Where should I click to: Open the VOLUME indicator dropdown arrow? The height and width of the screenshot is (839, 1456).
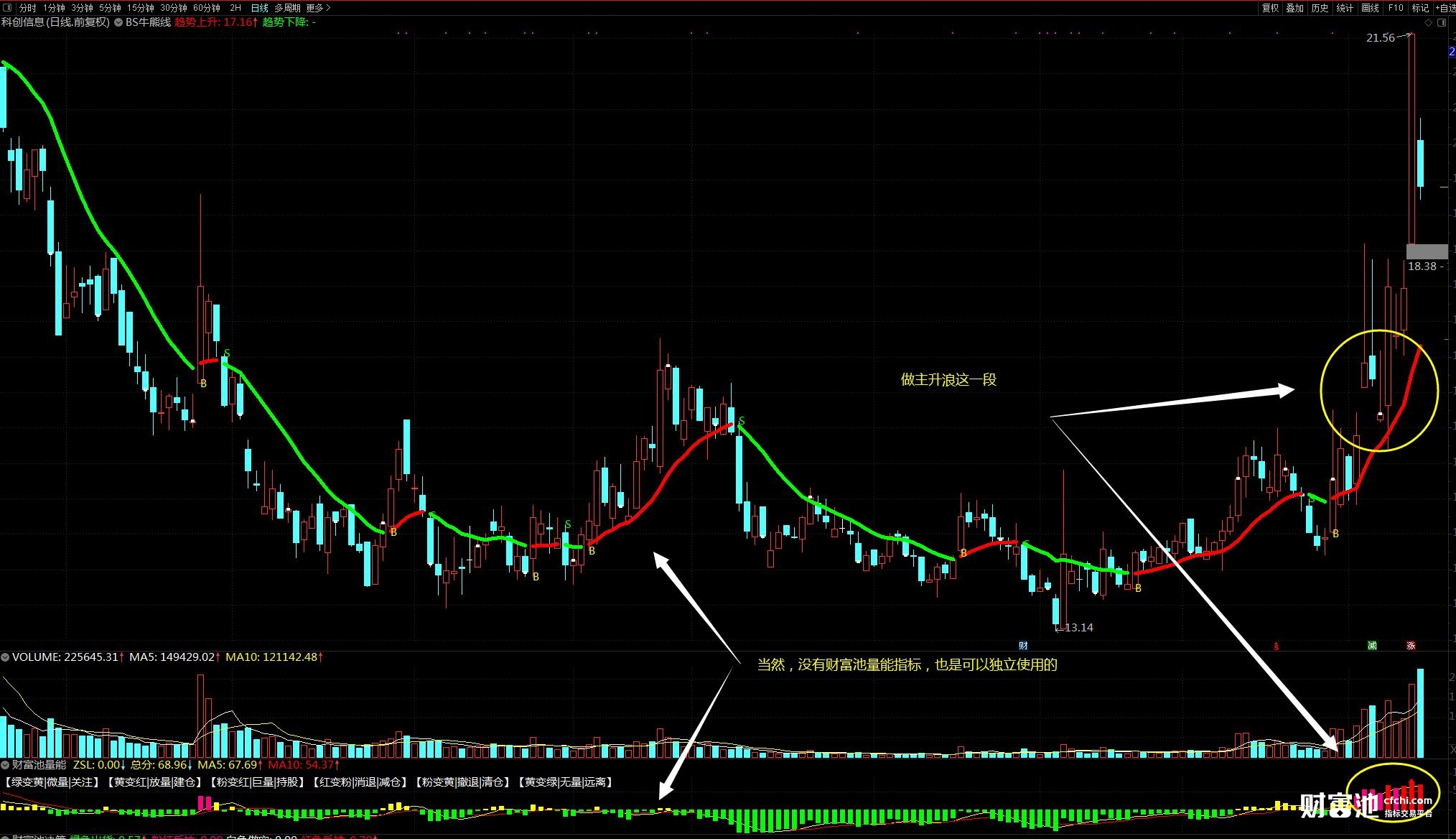tap(5, 657)
